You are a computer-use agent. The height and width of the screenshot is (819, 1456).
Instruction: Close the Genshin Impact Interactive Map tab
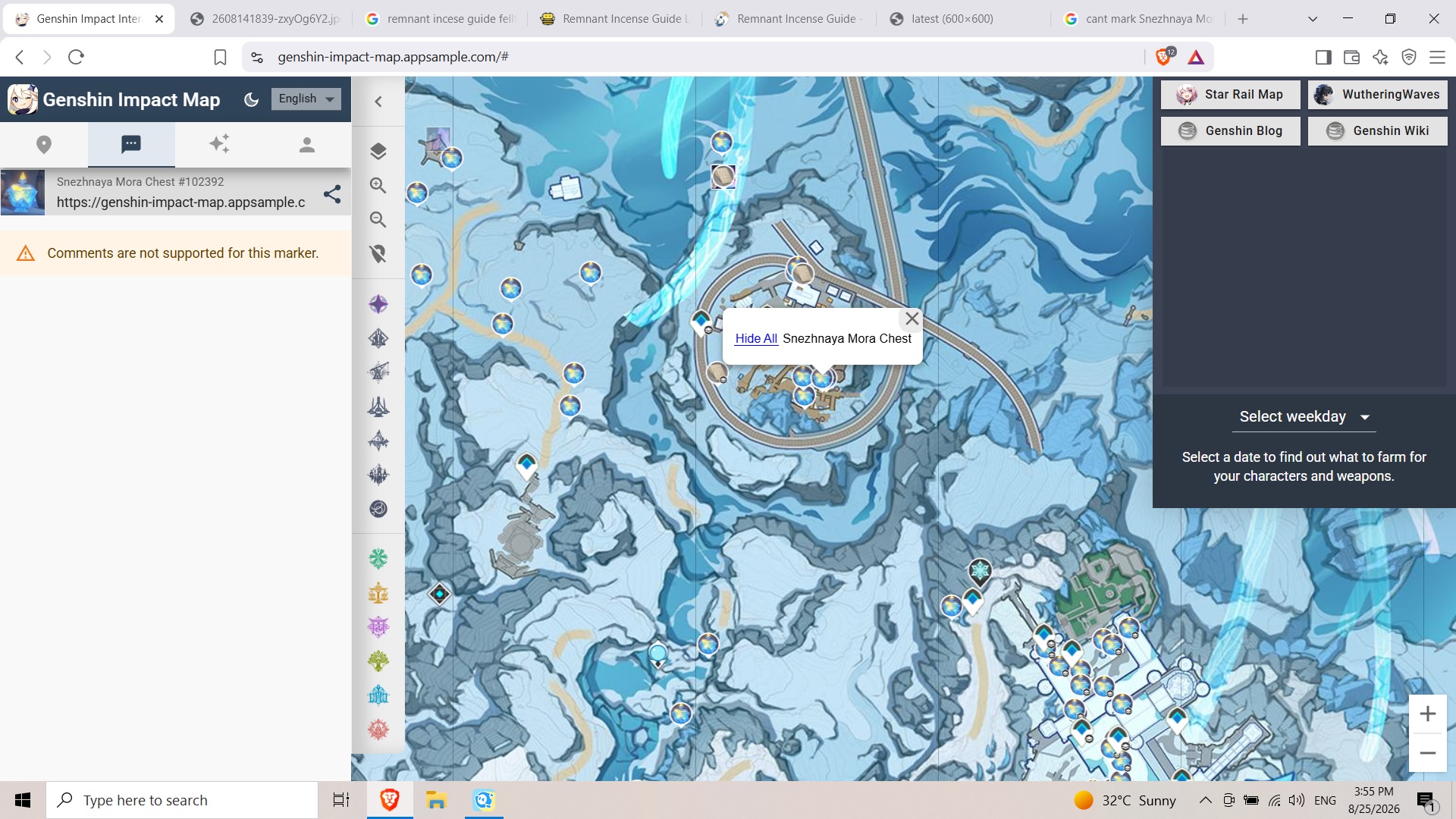tap(159, 19)
